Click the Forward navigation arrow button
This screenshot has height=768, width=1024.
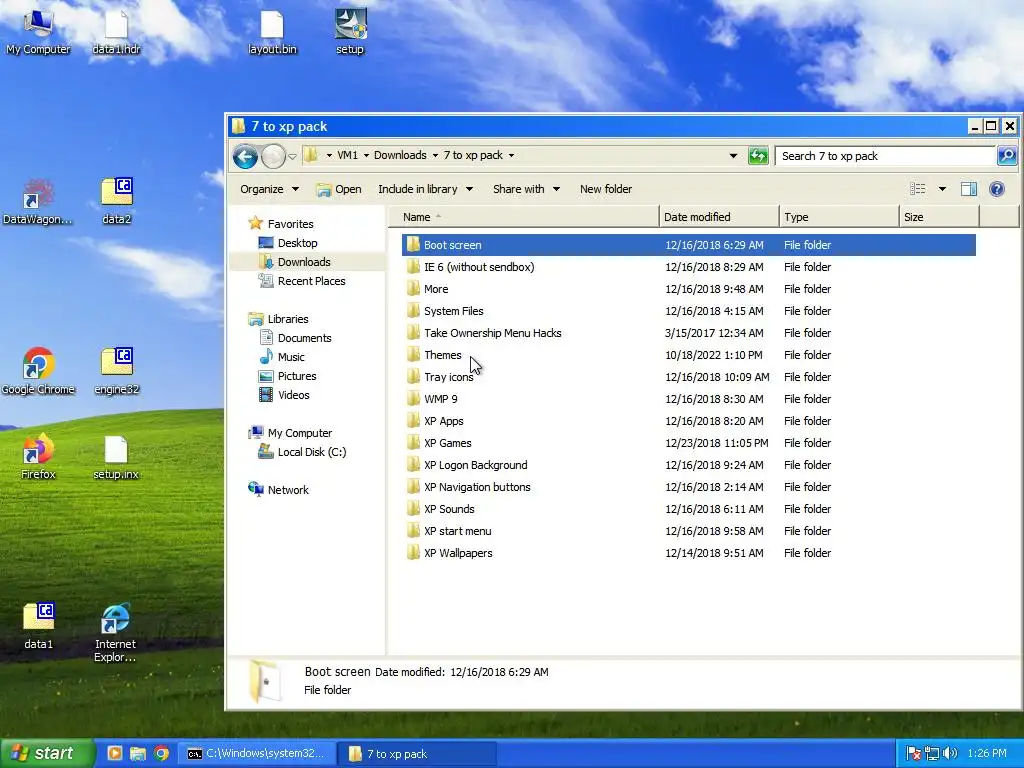[273, 156]
